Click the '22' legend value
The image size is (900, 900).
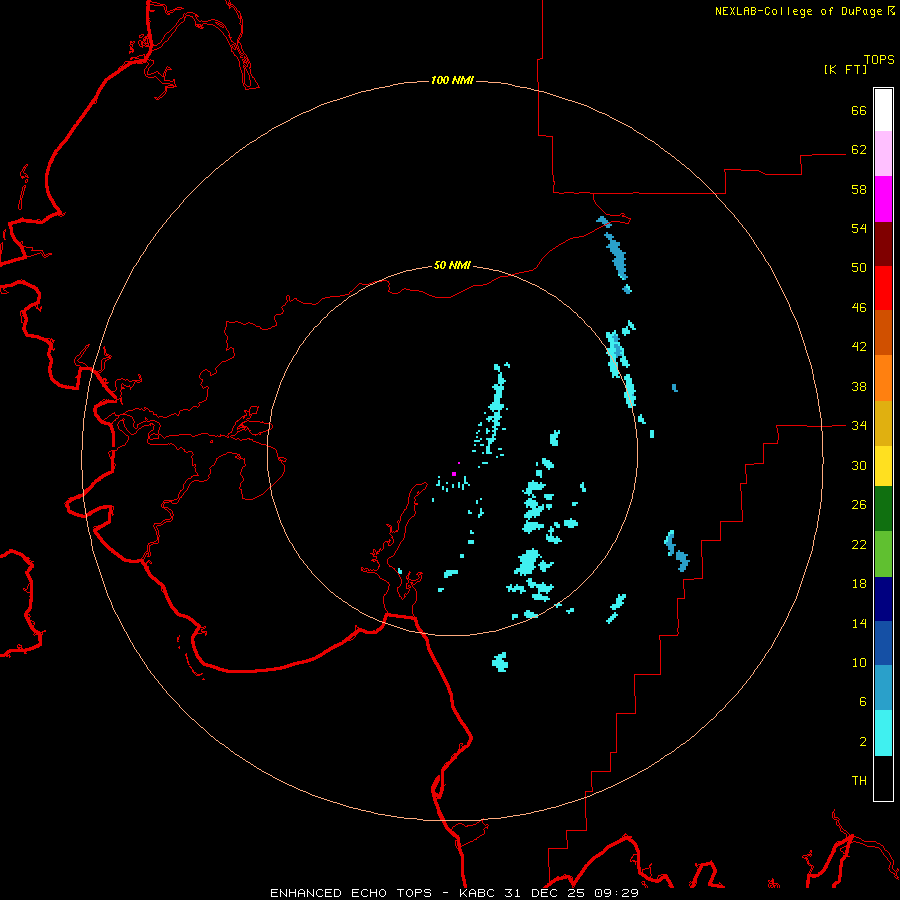click(859, 545)
